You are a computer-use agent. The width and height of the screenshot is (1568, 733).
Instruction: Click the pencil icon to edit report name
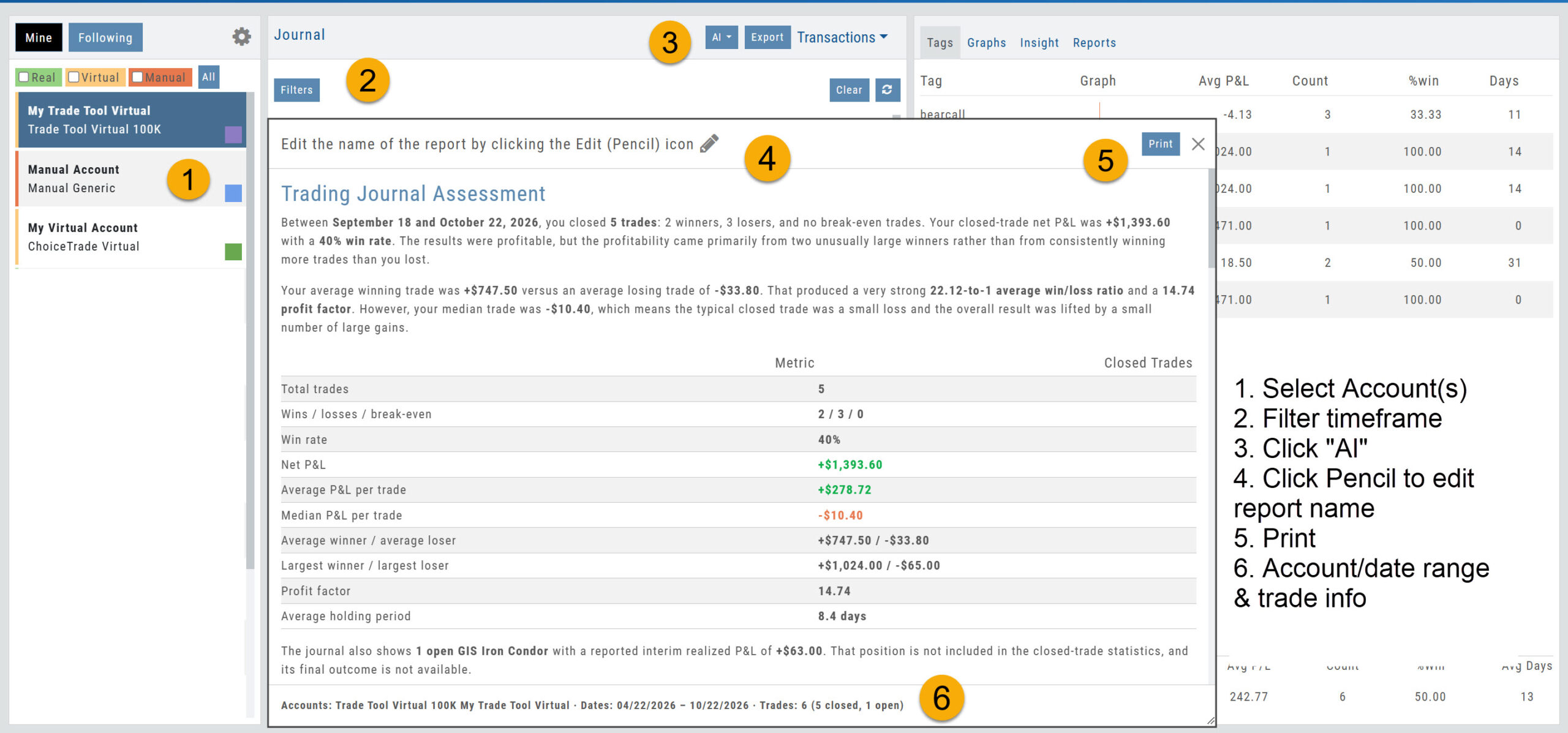[x=709, y=143]
